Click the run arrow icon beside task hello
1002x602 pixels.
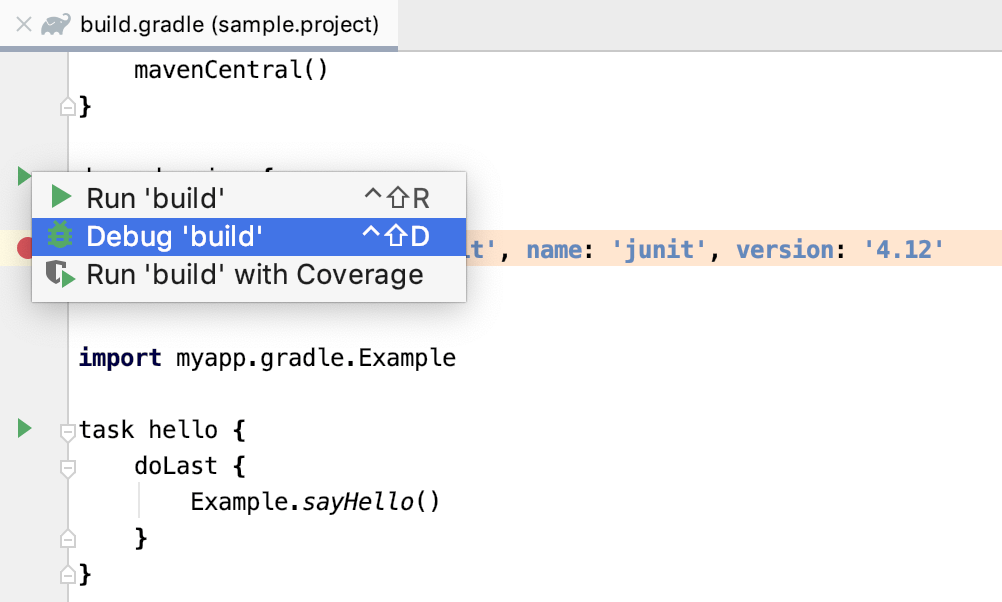(23, 429)
